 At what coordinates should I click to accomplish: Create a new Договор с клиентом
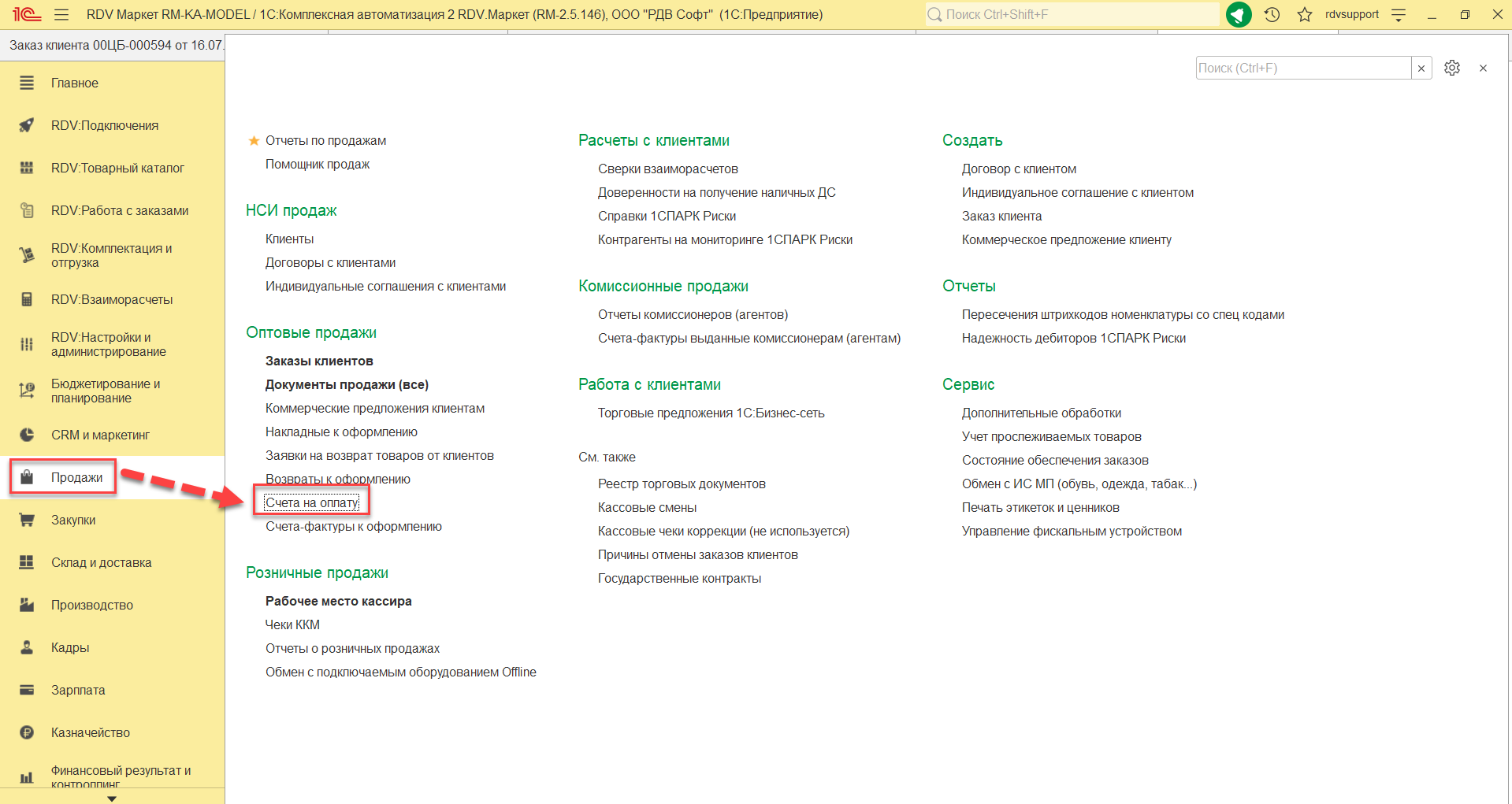click(1019, 169)
